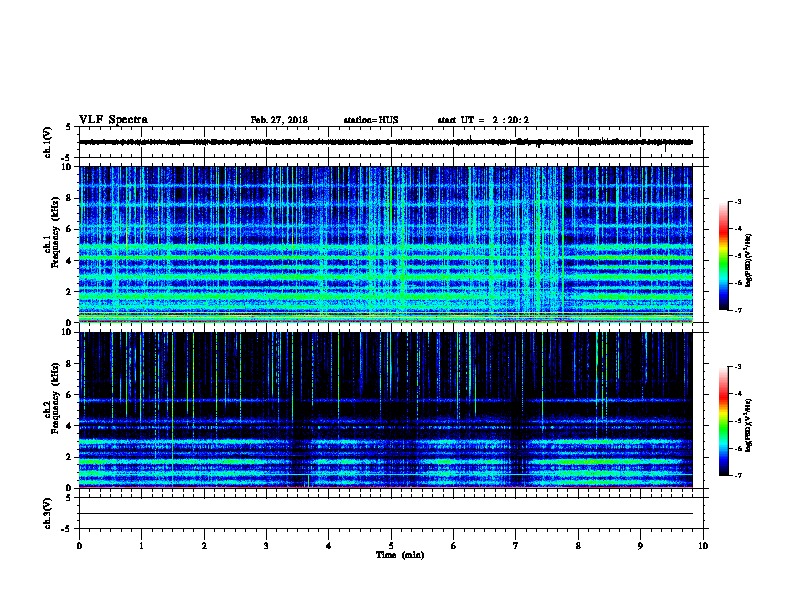Click the ch.2 spectrogram panel
792x612 pixels.
386,410
